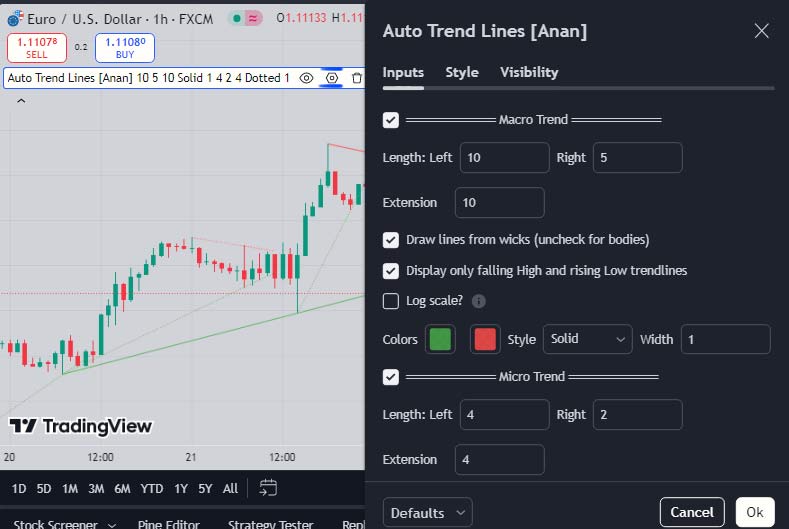Switch to the Visibility tab
This screenshot has width=789, height=529.
(529, 72)
